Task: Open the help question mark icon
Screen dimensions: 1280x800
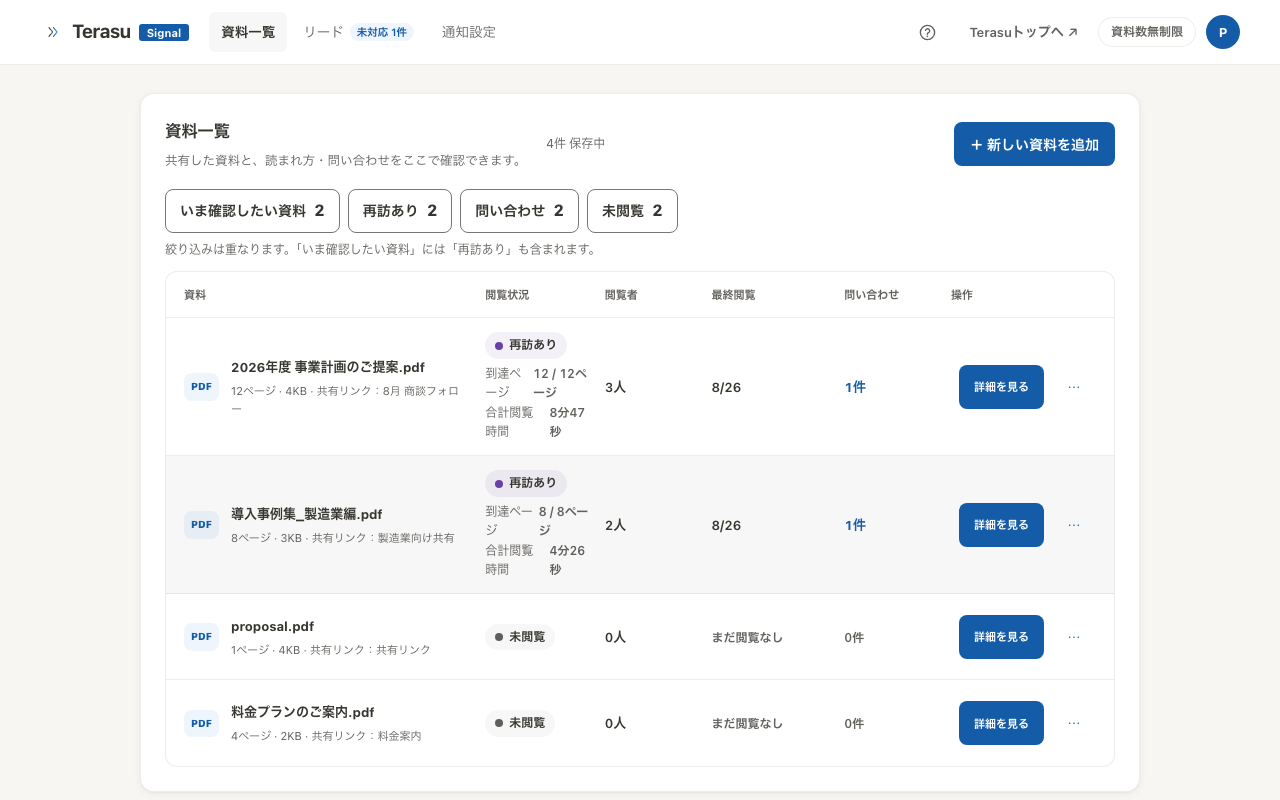Action: pos(927,32)
